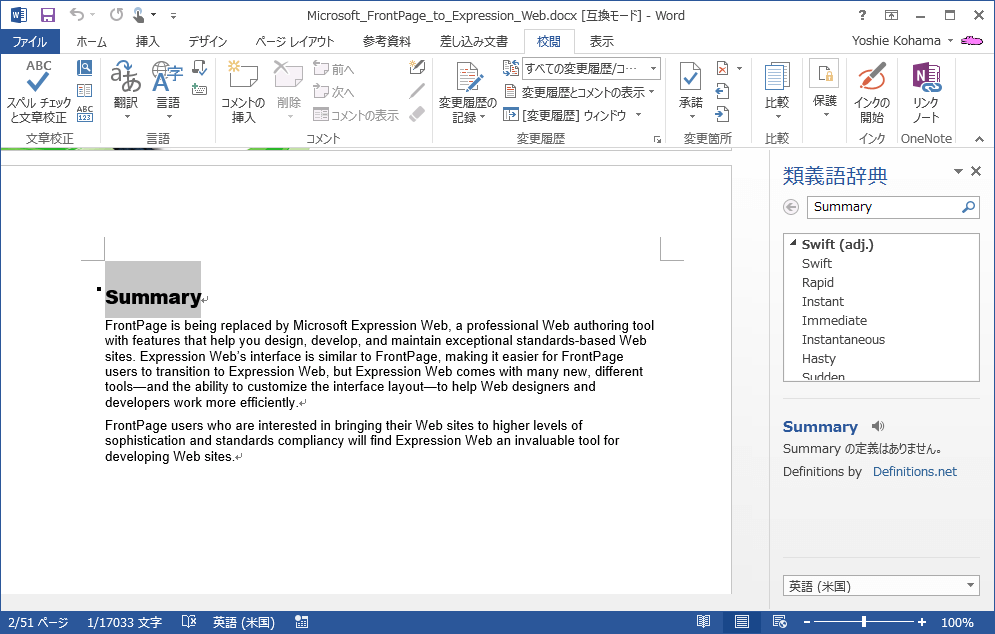Viewport: 995px width, 634px height.
Task: Open the 翻訳 translate menu
Action: tap(126, 91)
